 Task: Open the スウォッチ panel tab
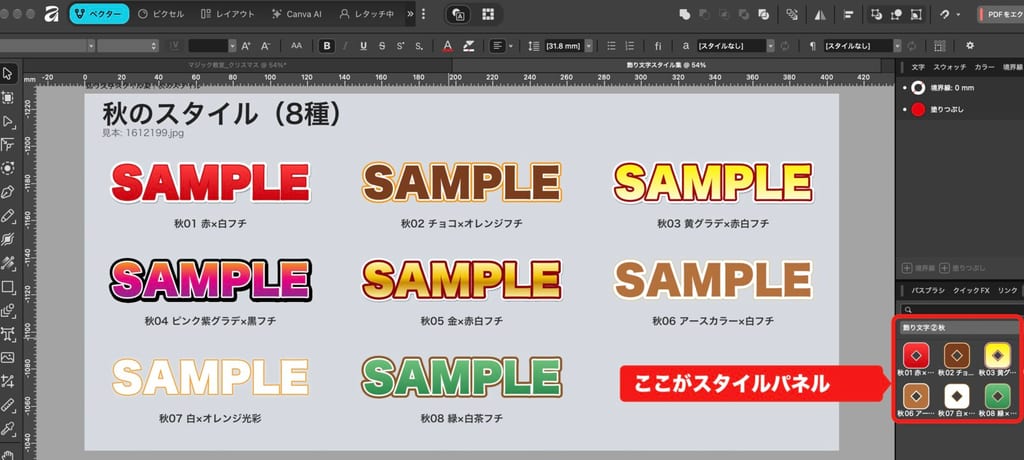pos(950,67)
